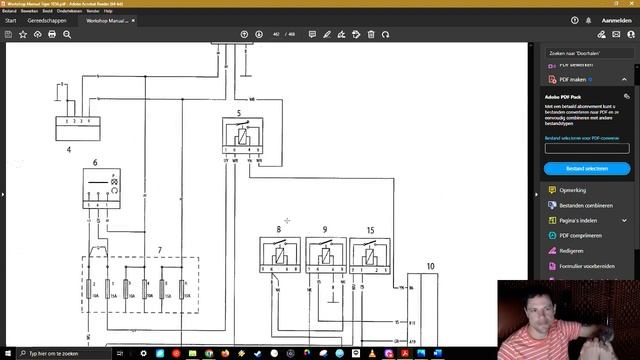Expand the Pagina's indelen dropdown chevron

624,220
